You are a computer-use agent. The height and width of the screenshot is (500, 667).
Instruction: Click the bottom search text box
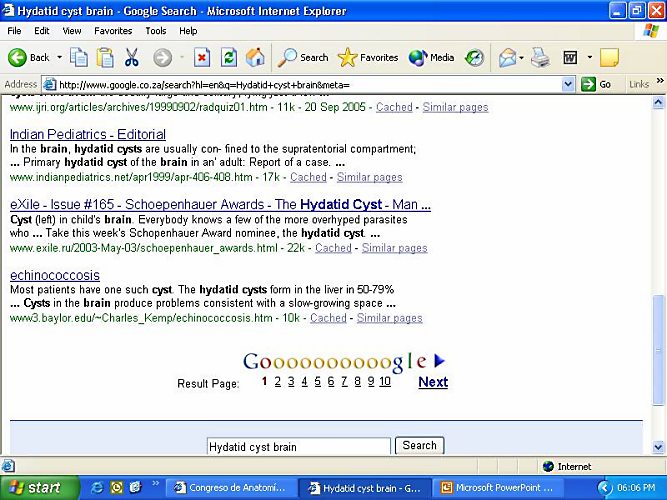coord(299,446)
